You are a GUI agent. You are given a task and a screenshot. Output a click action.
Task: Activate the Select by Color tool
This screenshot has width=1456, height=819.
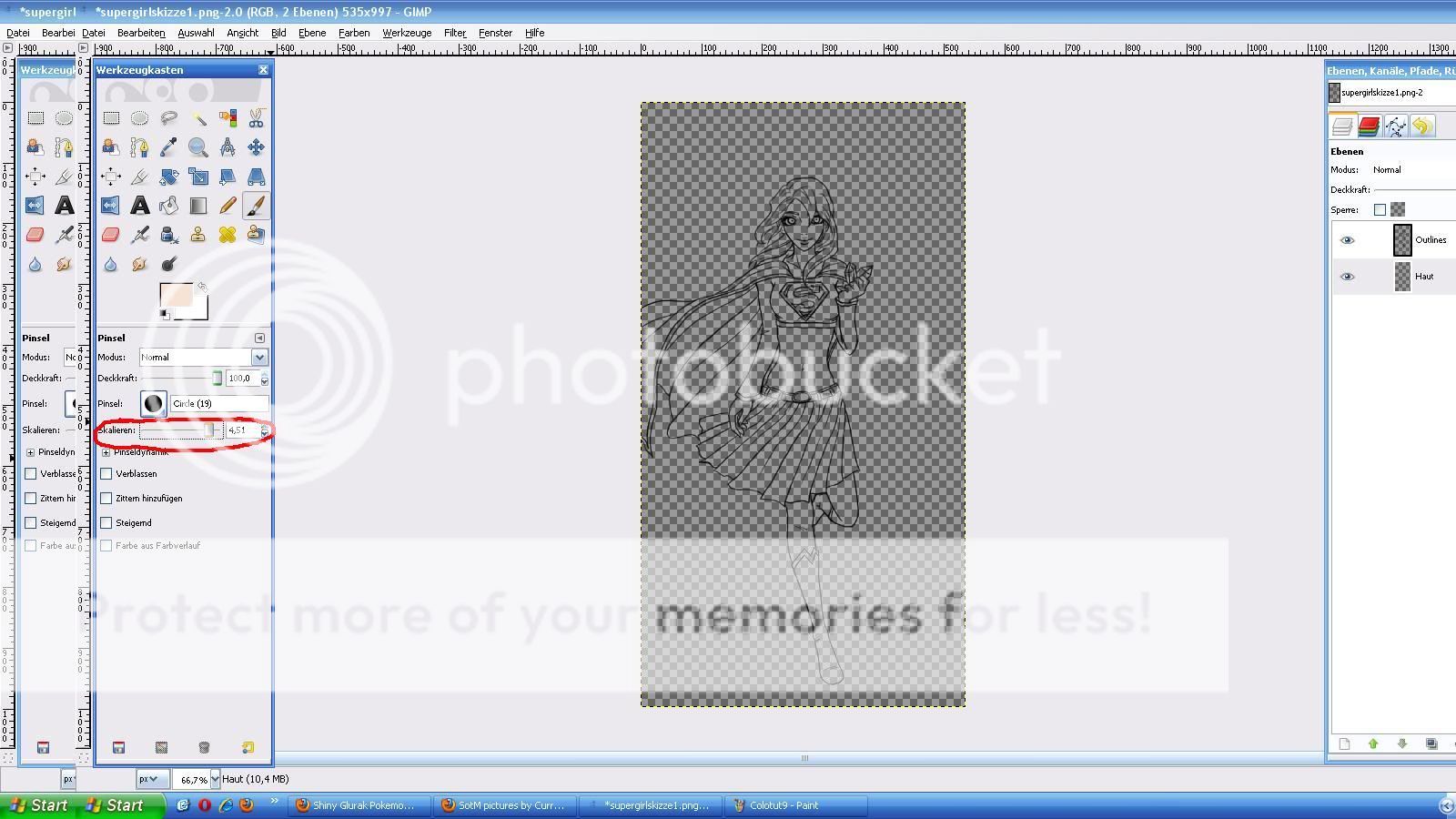(x=227, y=118)
